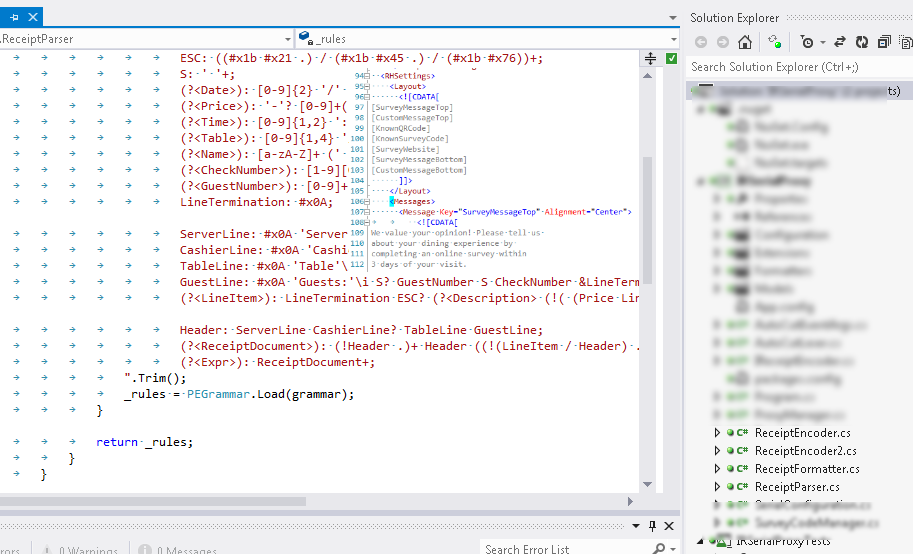Click the Show All Files icon

point(904,42)
